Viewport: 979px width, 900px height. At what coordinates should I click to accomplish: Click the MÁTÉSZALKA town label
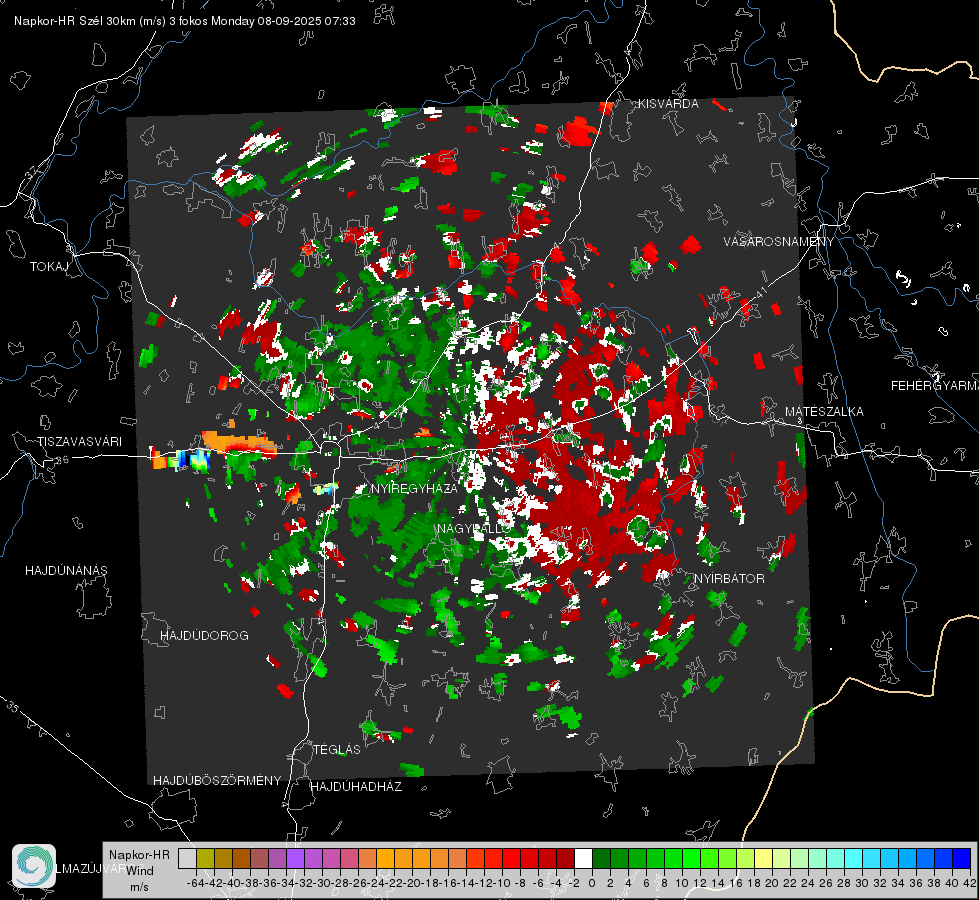coord(824,412)
